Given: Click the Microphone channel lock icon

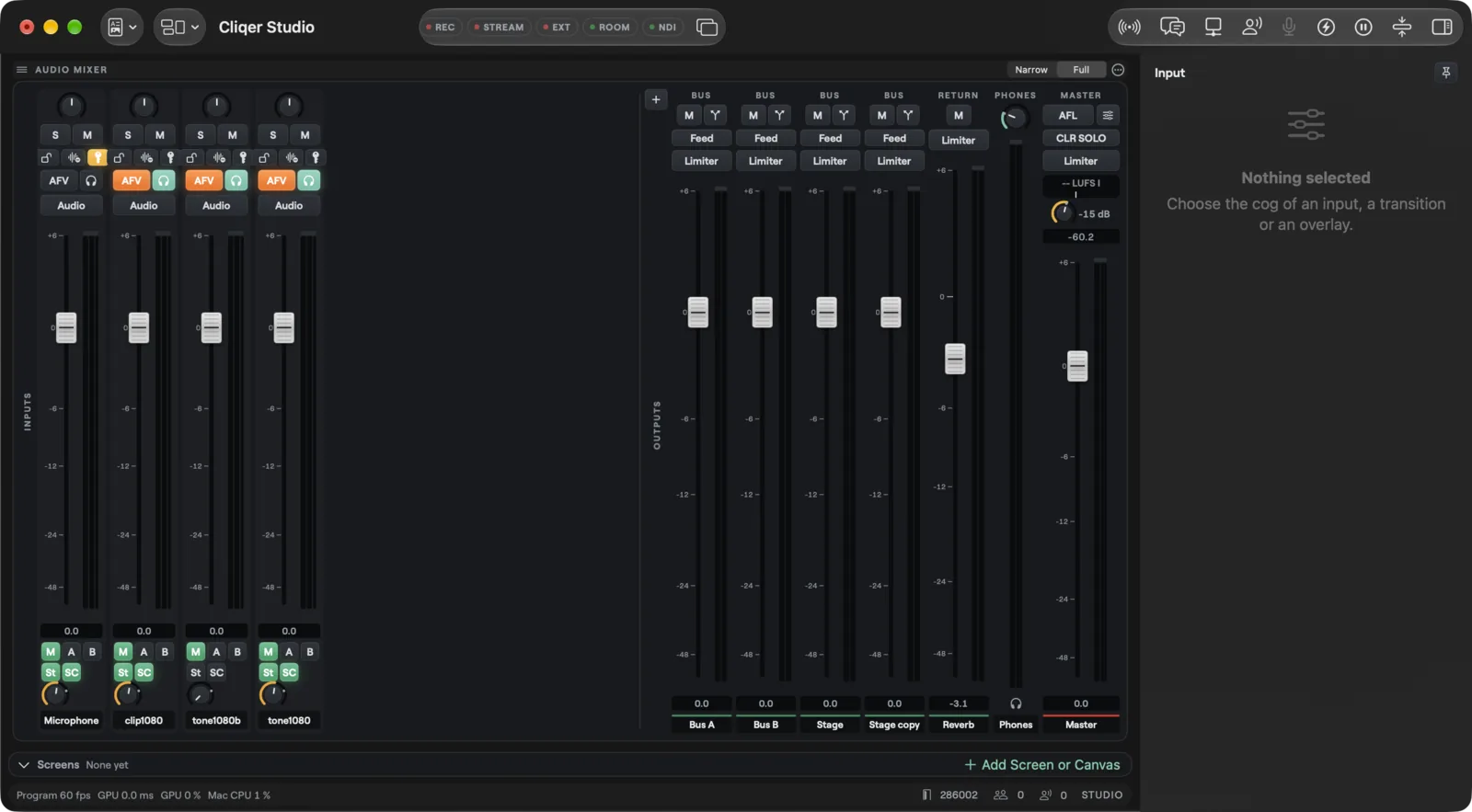Looking at the screenshot, I should click(x=46, y=157).
